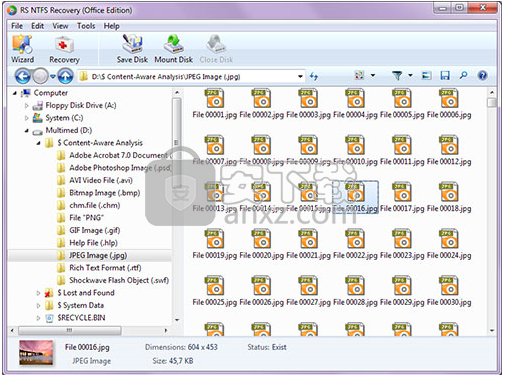506x375 pixels.
Task: Collapse the Computer tree root
Action: (x=15, y=93)
